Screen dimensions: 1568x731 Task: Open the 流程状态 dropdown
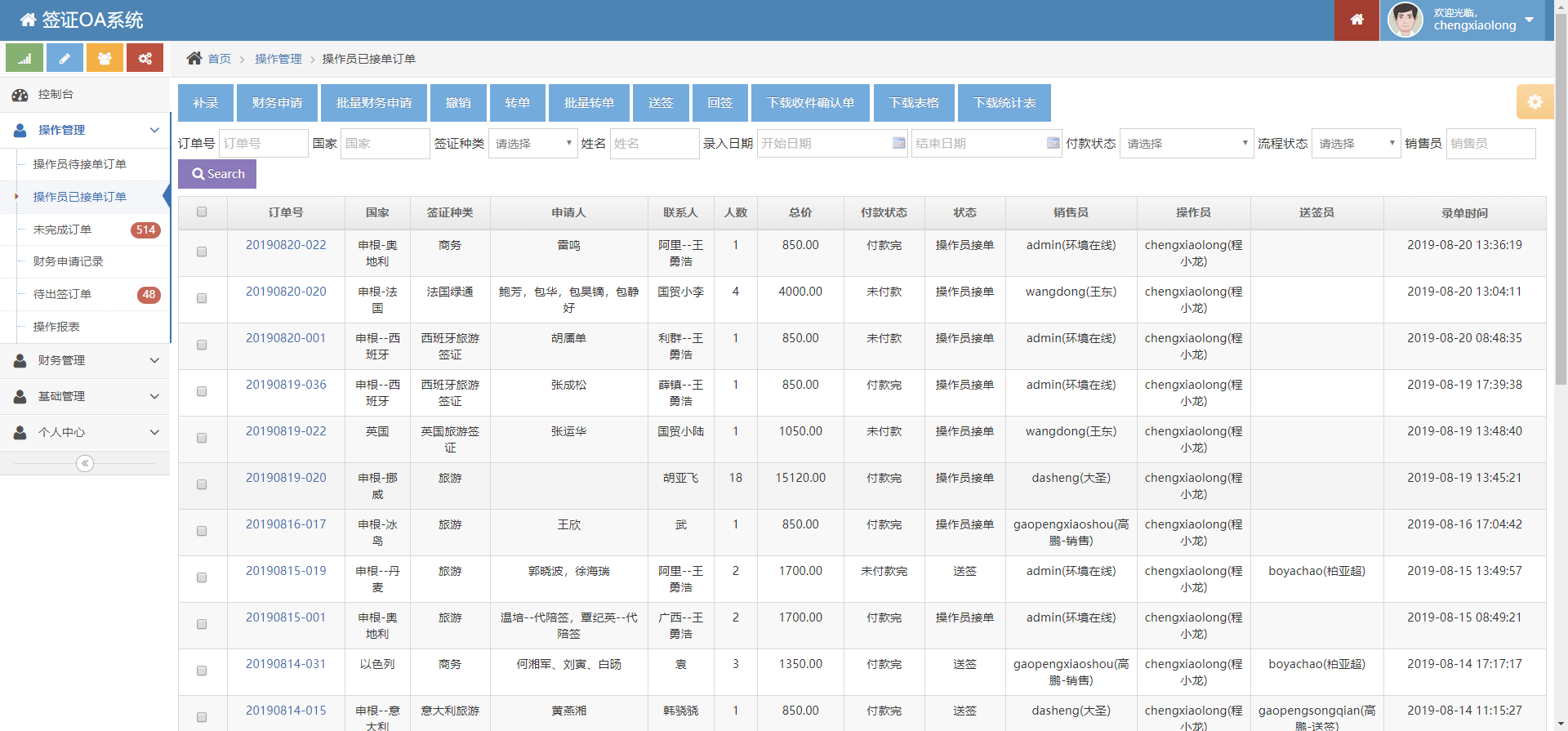click(1356, 143)
